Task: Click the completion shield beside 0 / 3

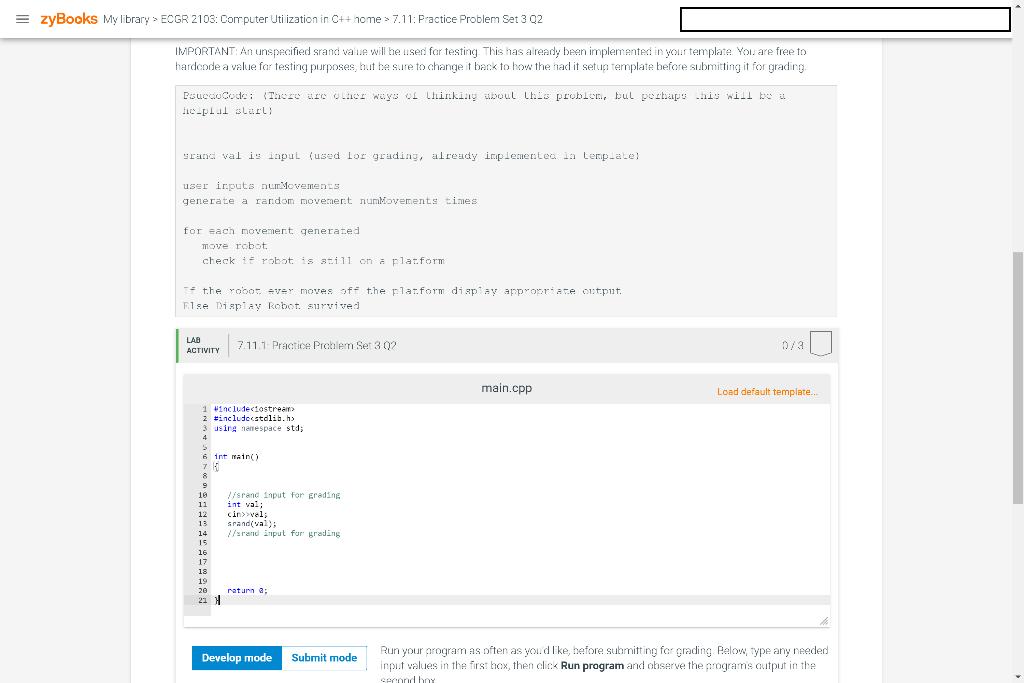Action: (x=820, y=343)
